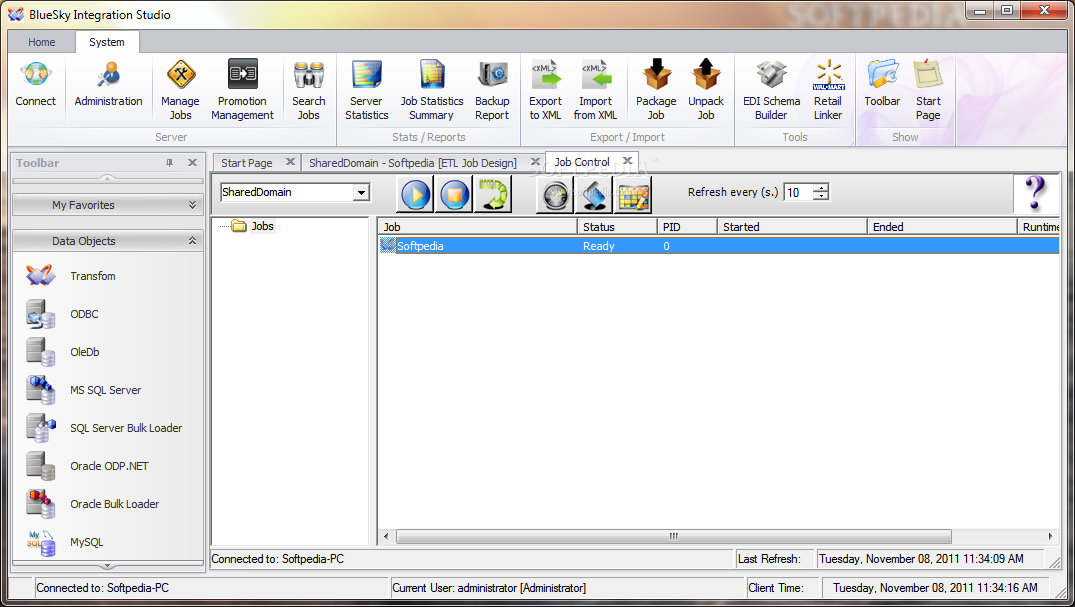Click the green refresh arrow icon

click(x=493, y=194)
